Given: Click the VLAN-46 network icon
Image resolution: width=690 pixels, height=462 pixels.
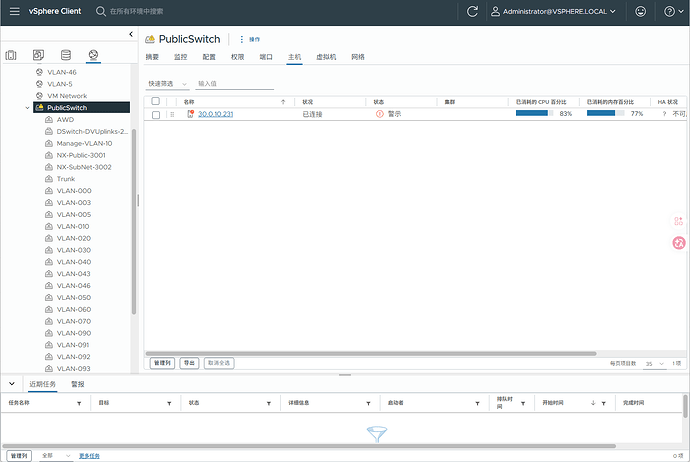Looking at the screenshot, I should point(39,72).
